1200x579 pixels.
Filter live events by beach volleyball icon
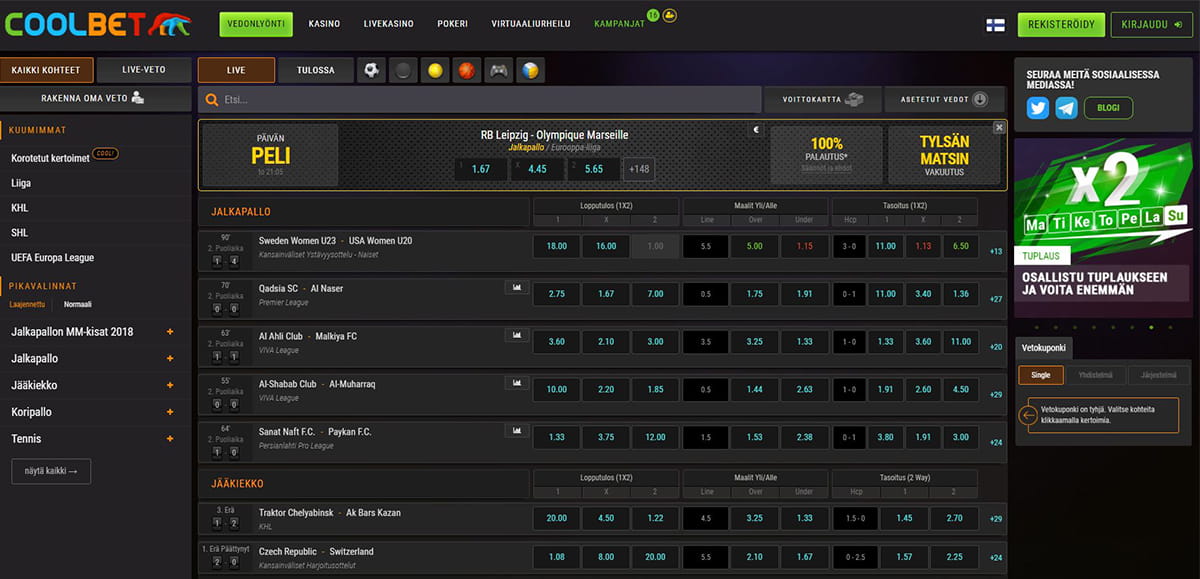click(530, 71)
